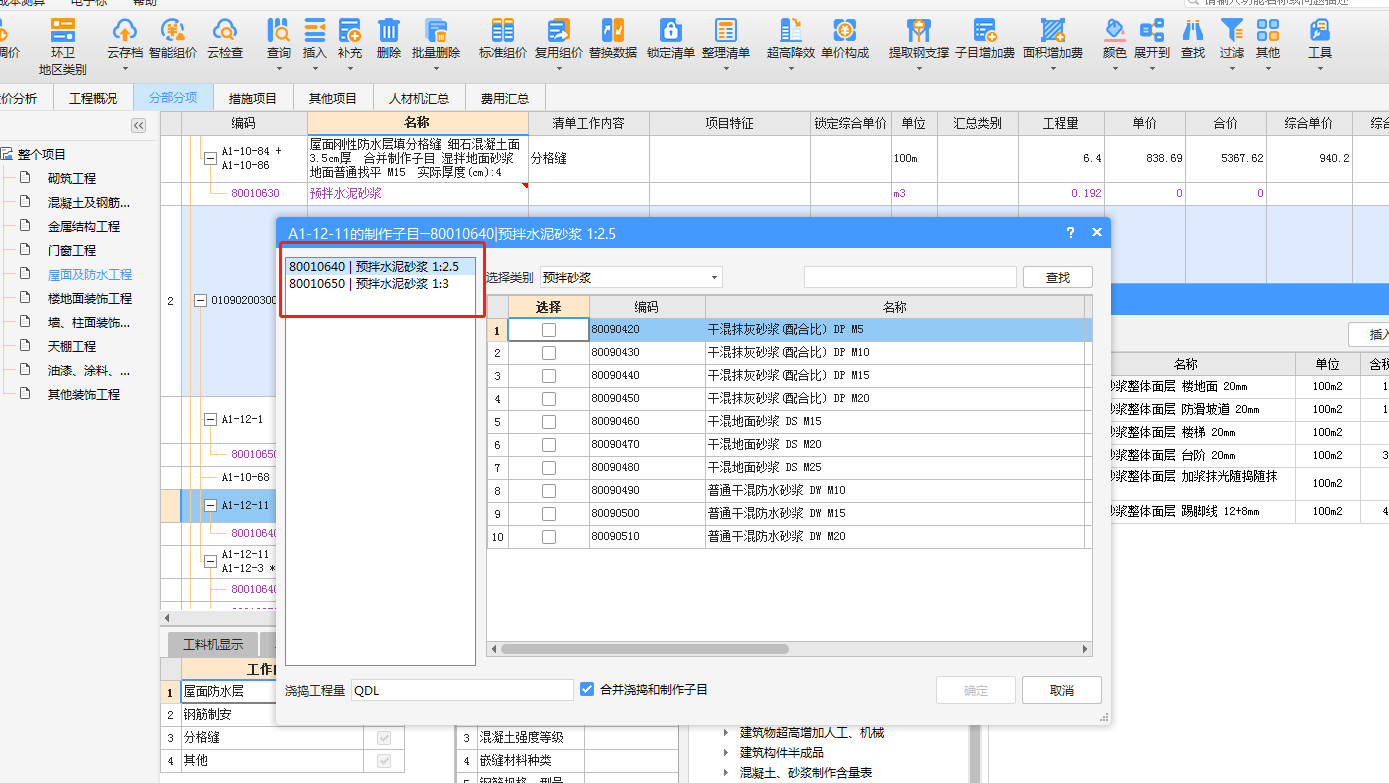Click the 超高降效 icon
Image resolution: width=1389 pixels, height=783 pixels.
coord(791,31)
